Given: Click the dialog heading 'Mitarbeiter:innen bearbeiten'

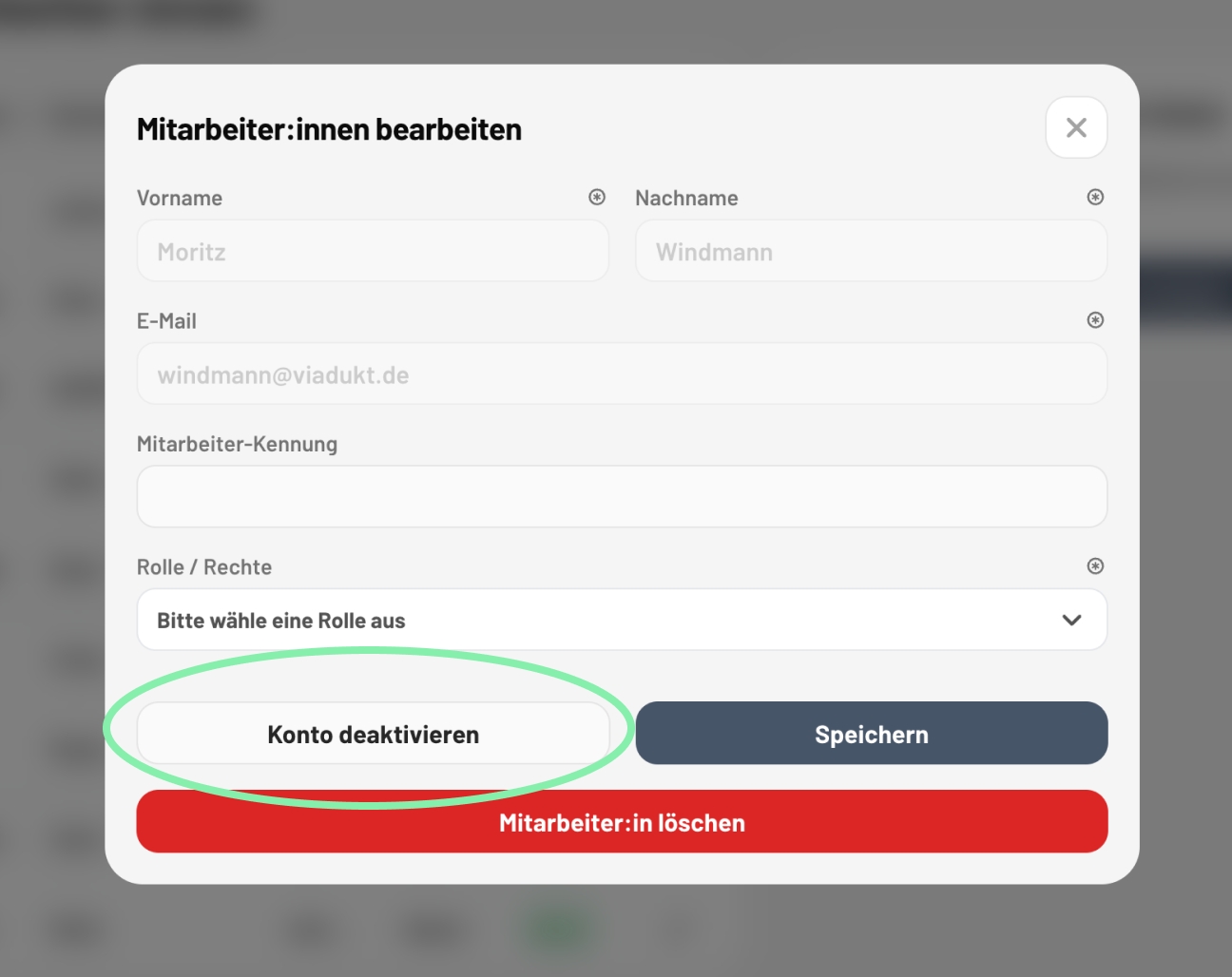Looking at the screenshot, I should point(329,129).
